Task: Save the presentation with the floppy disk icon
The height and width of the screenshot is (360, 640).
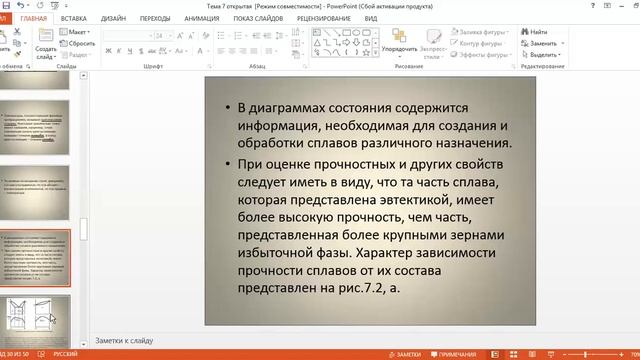Action: [6, 5]
